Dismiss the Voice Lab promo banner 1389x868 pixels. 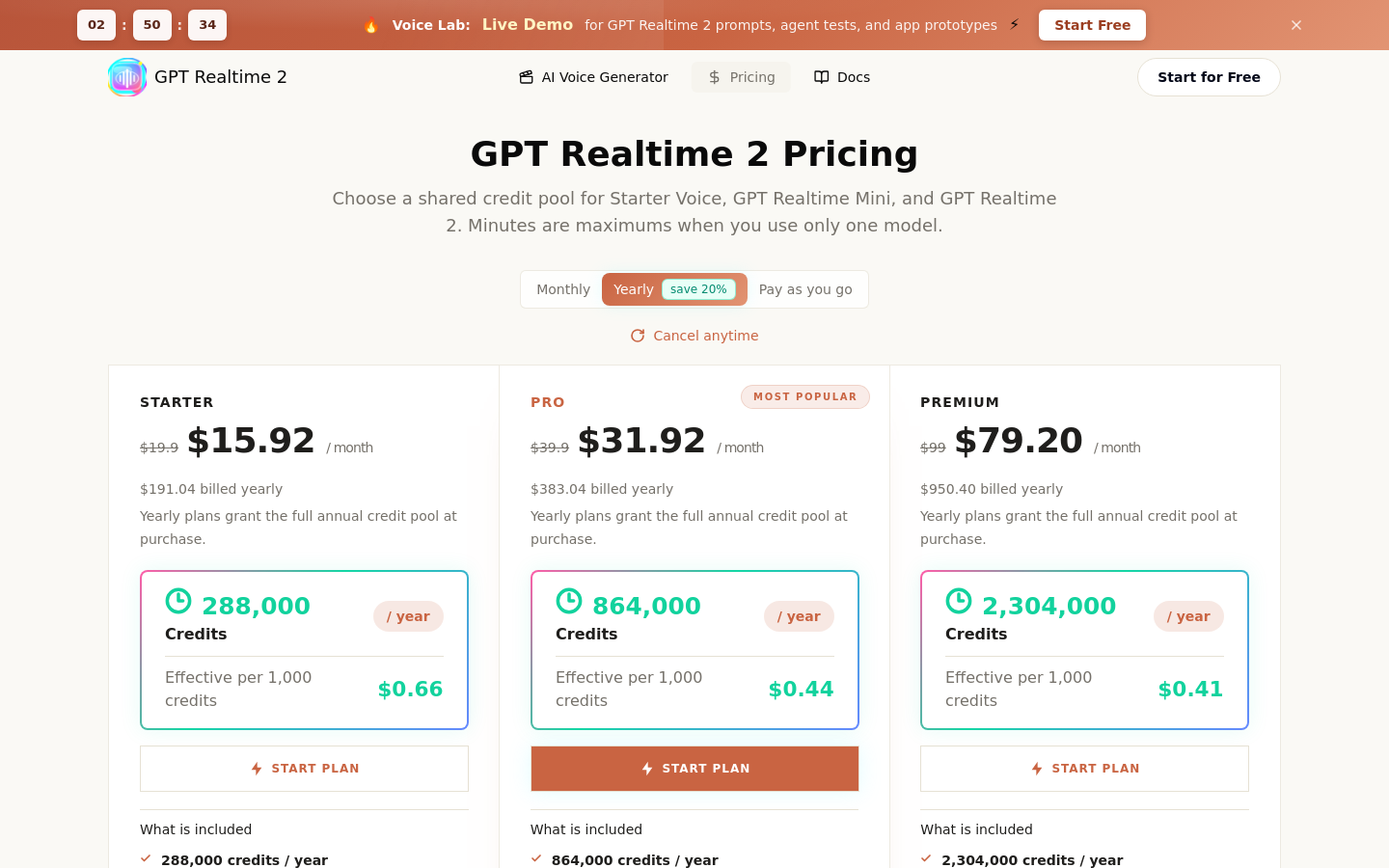[x=1296, y=25]
